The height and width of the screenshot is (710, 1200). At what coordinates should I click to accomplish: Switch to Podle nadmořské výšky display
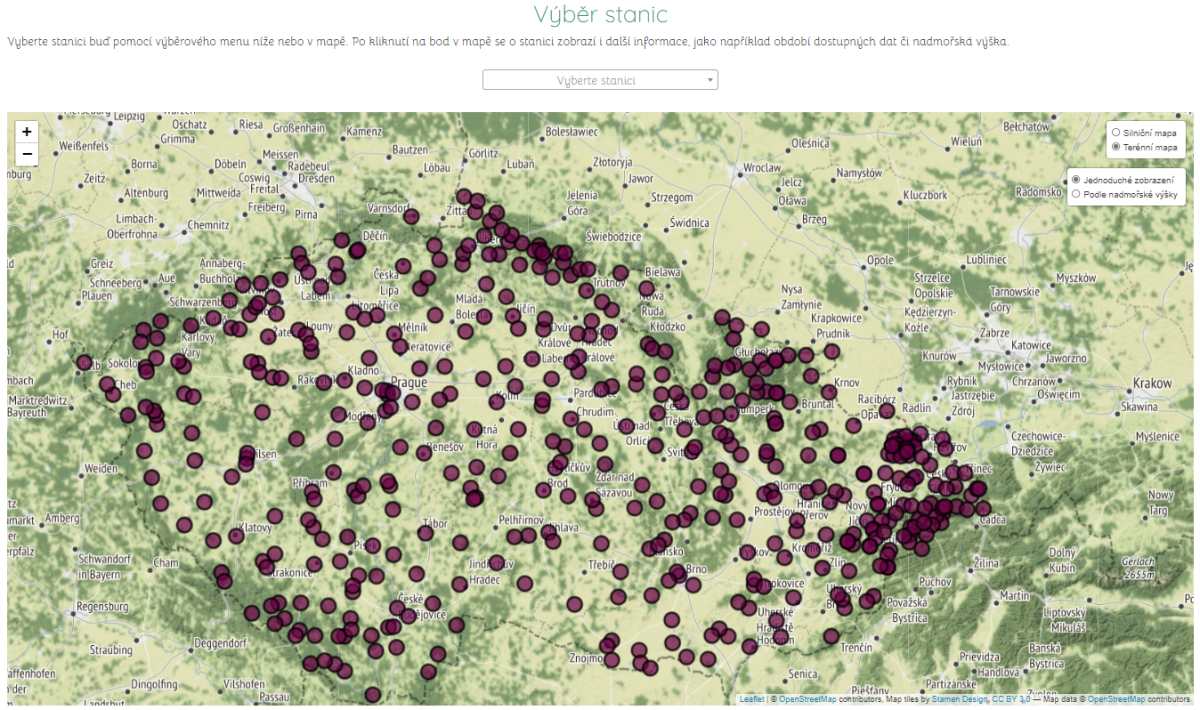click(x=1076, y=194)
